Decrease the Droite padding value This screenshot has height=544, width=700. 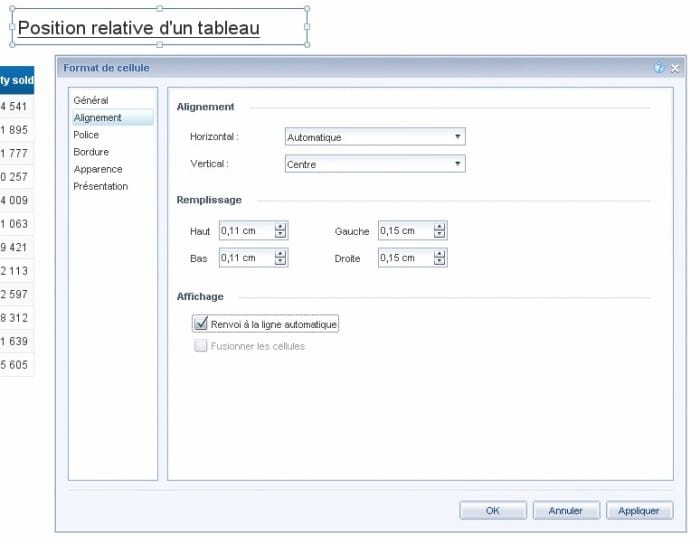pyautogui.click(x=439, y=262)
